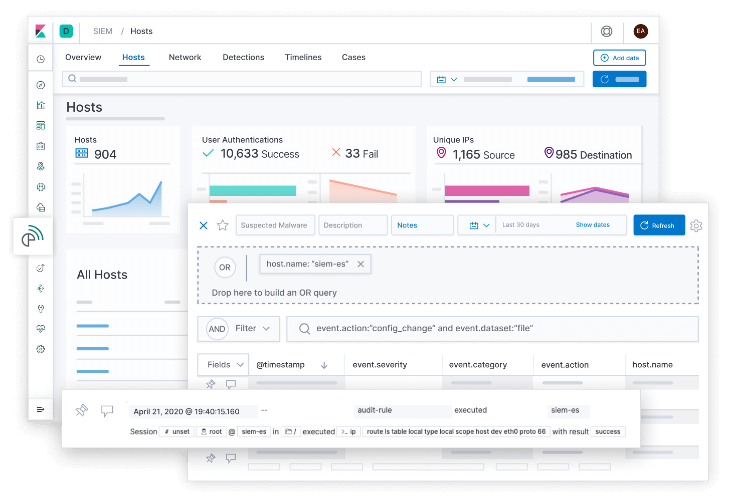This screenshot has width=732, height=501.
Task: Click the timeline Refresh button
Action: click(x=658, y=226)
